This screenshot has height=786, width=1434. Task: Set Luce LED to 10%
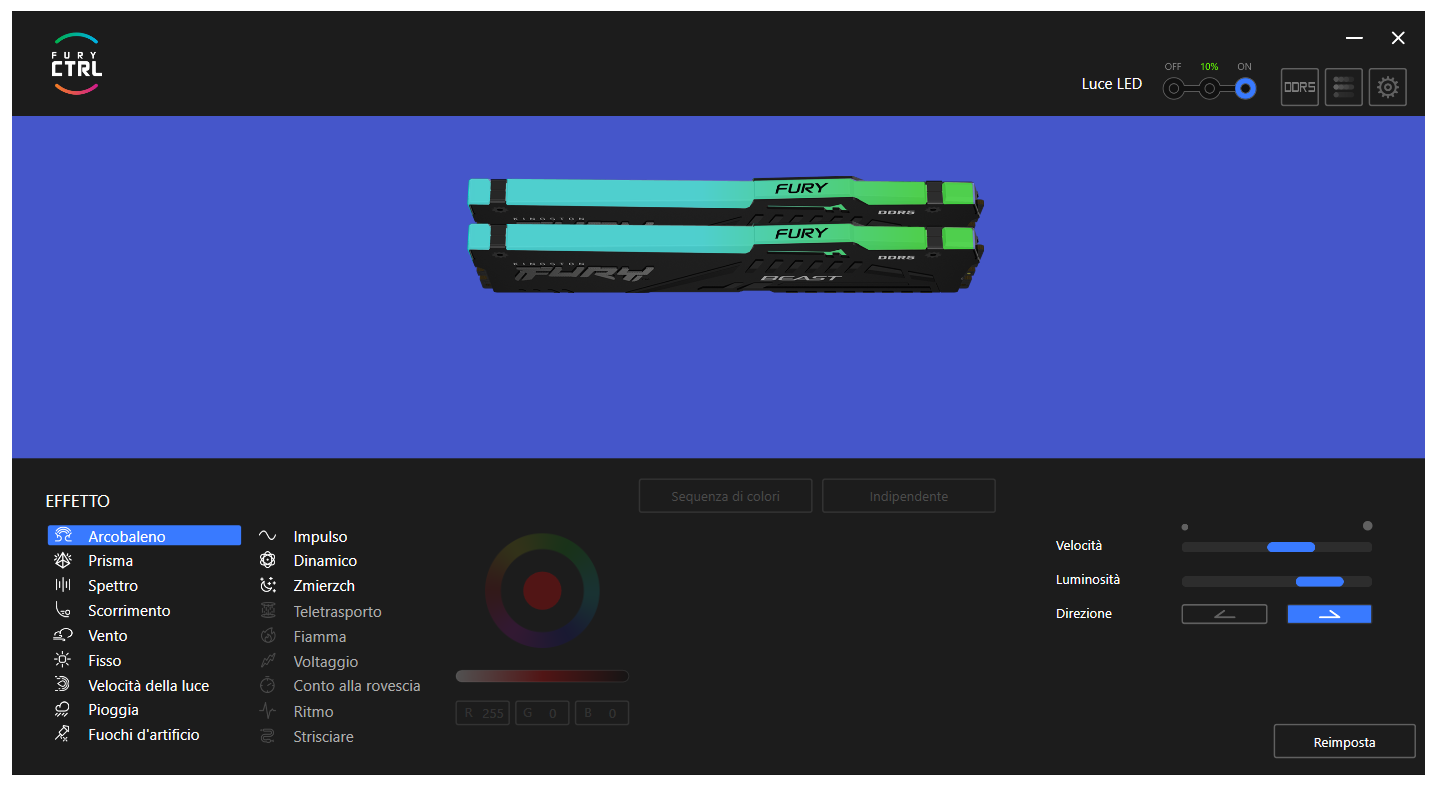coord(1209,89)
